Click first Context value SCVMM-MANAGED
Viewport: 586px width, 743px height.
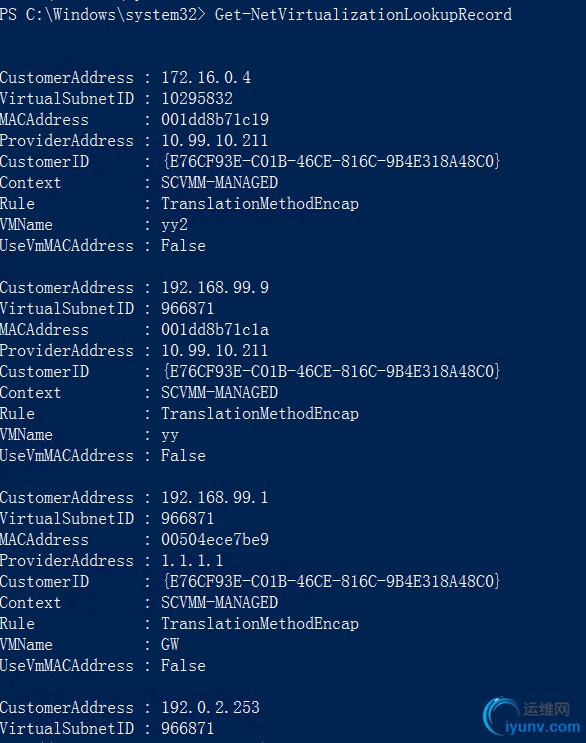coord(219,182)
